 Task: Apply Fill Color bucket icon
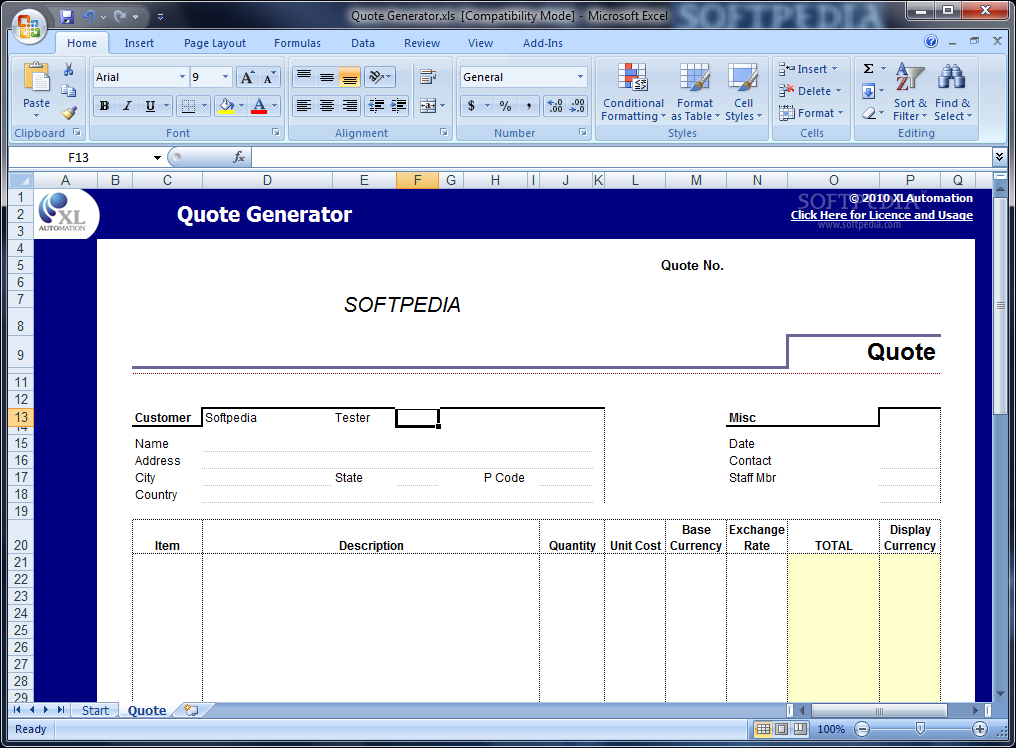point(226,106)
